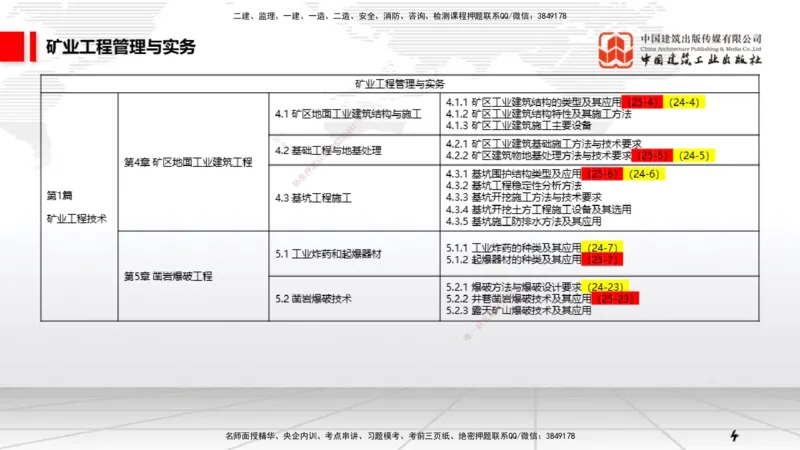Select line 5.1.2 起爆器材的种类及其应用

[x=513, y=260]
